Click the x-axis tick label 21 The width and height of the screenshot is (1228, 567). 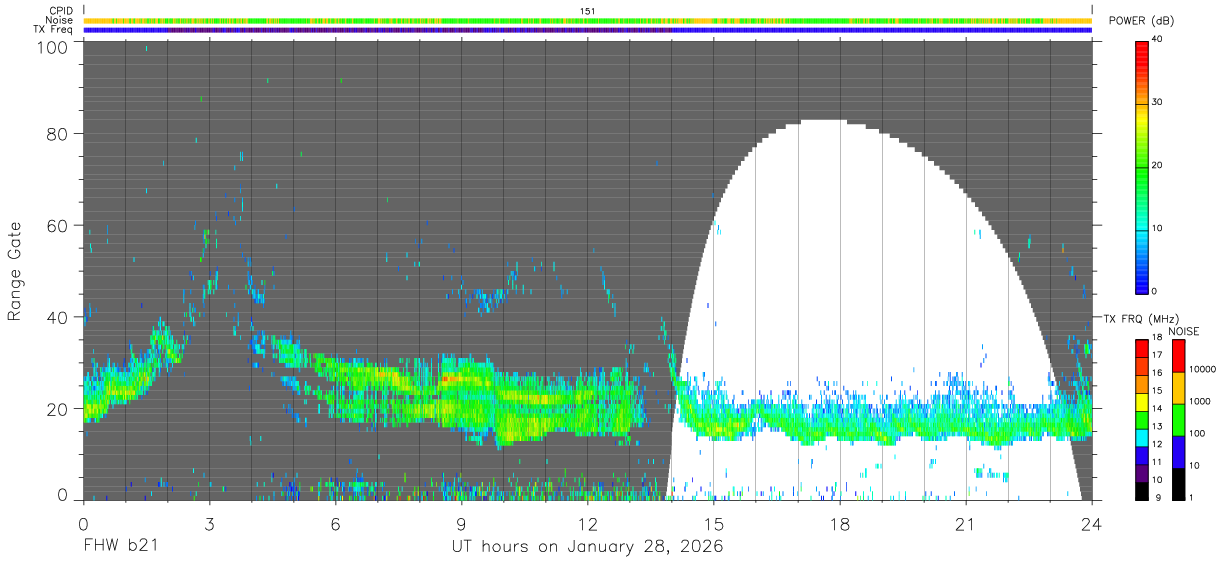[965, 523]
